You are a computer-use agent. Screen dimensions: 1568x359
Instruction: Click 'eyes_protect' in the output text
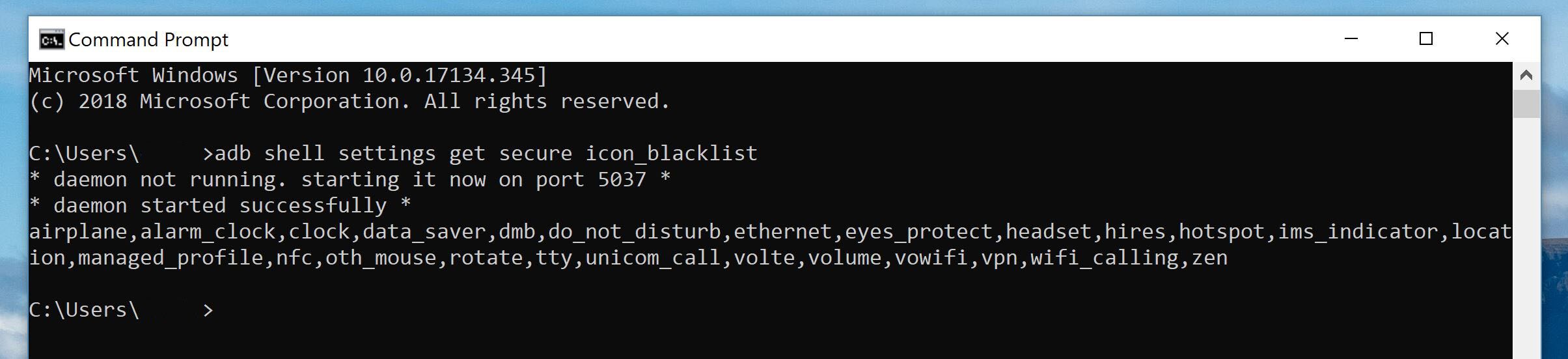919,232
